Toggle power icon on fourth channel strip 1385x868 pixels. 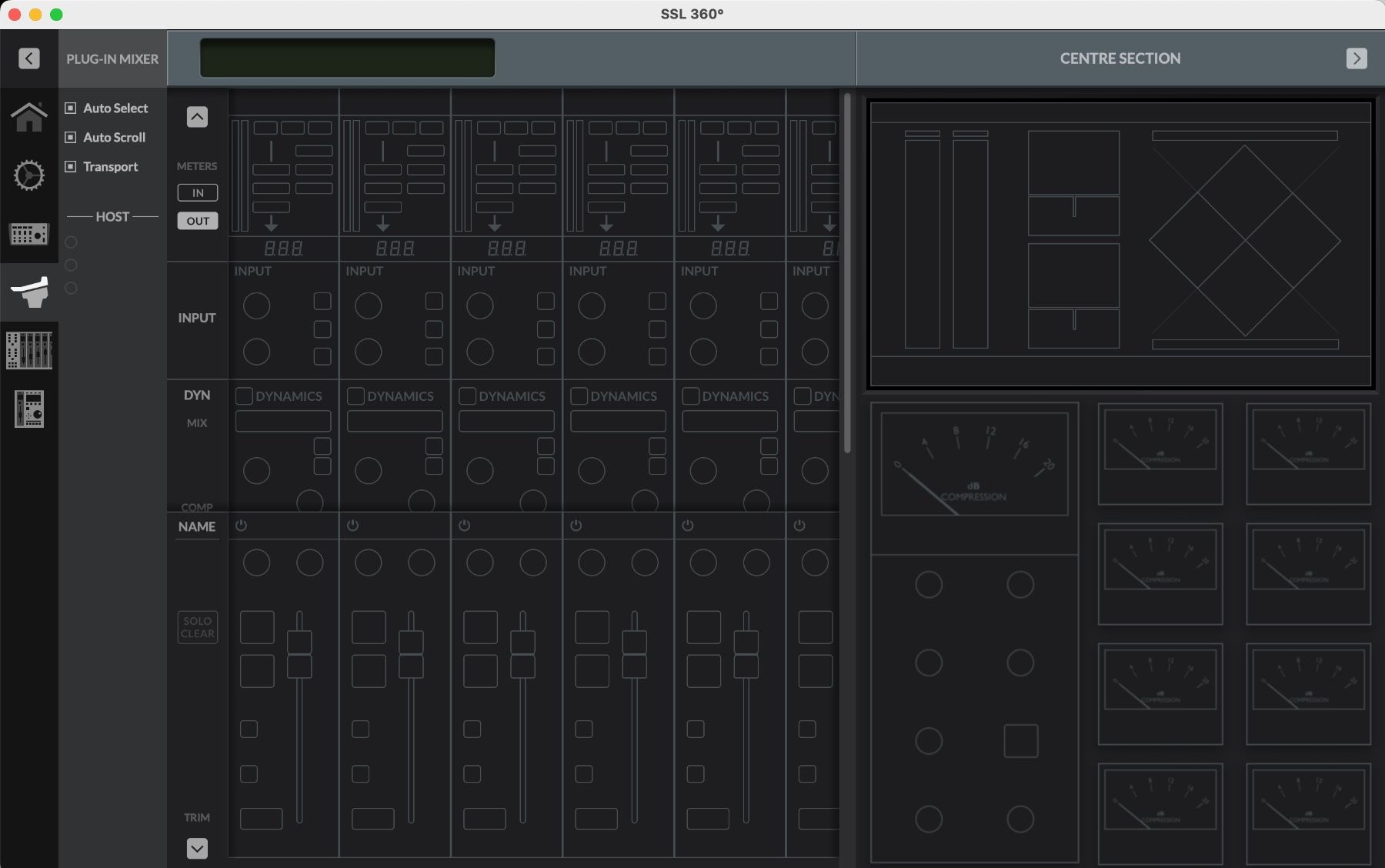pyautogui.click(x=576, y=526)
